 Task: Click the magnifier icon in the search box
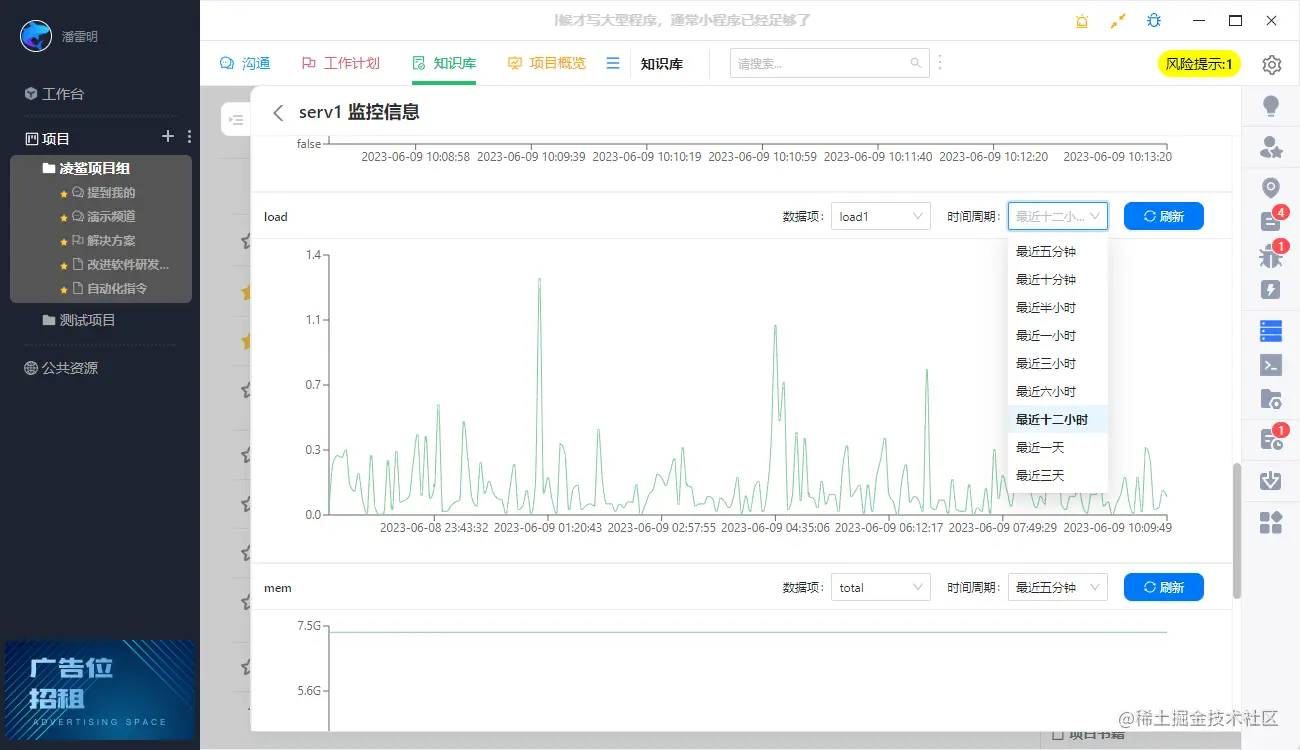pyautogui.click(x=915, y=63)
